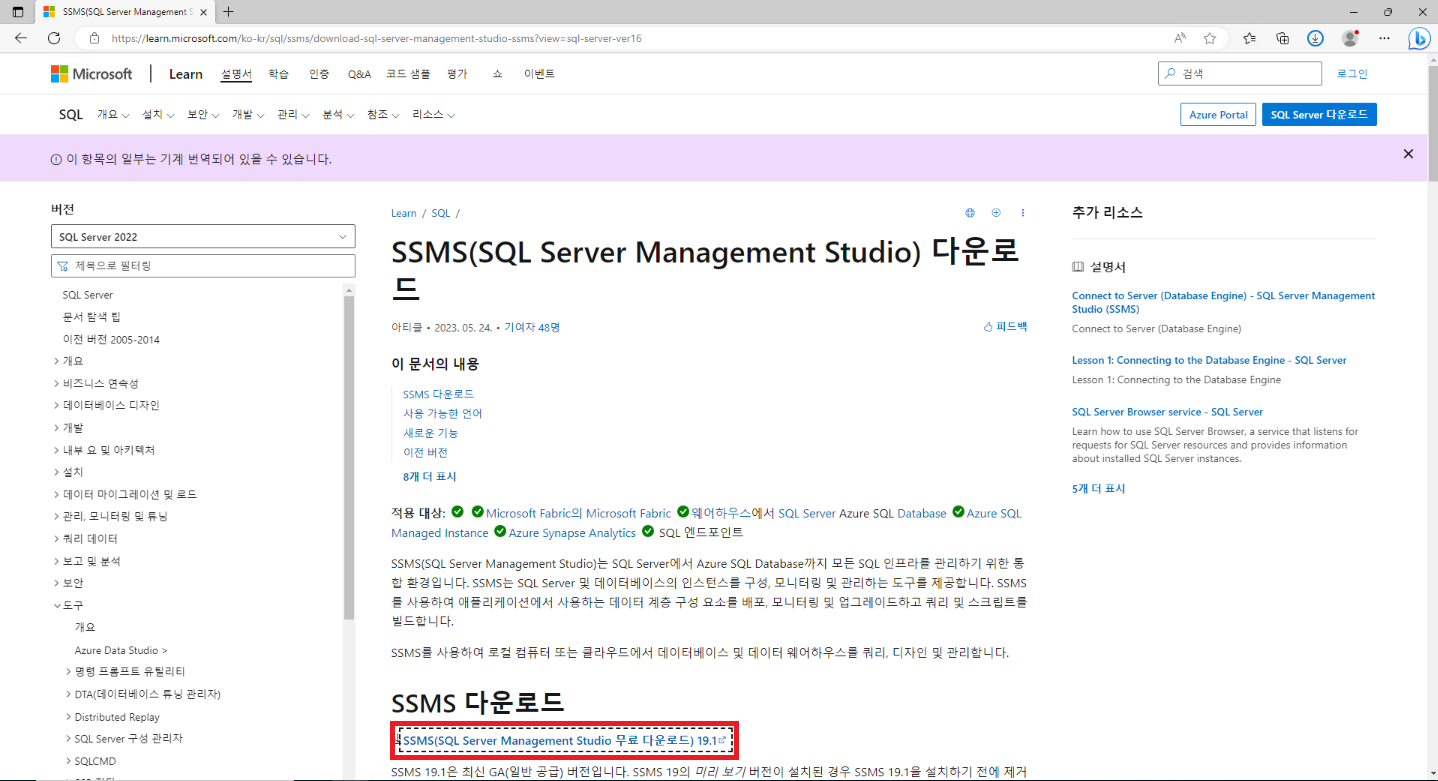Open a new tab with the plus icon

click(x=228, y=12)
